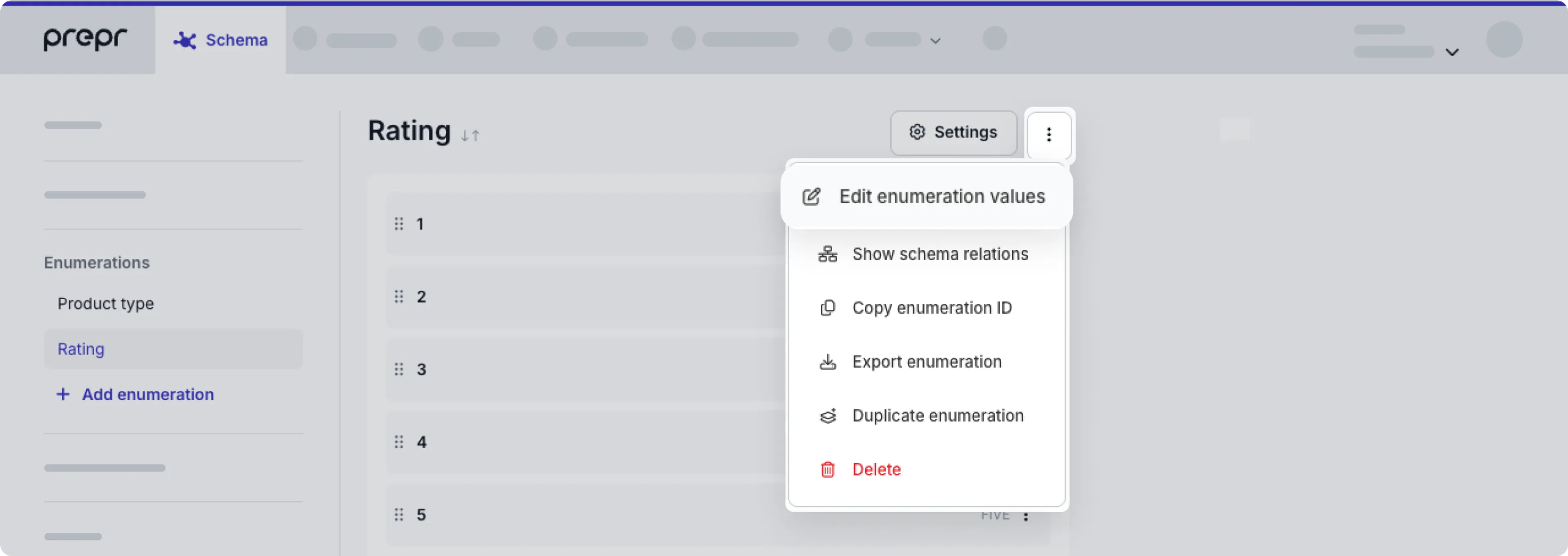
Task: Click the schema relations diagram icon
Action: tap(827, 254)
